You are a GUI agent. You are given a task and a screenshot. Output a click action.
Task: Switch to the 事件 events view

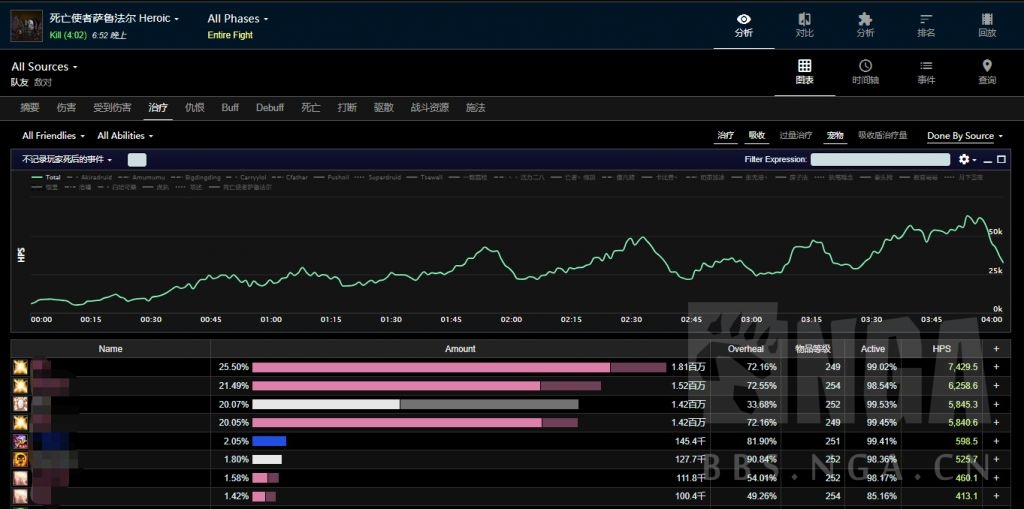(x=926, y=72)
